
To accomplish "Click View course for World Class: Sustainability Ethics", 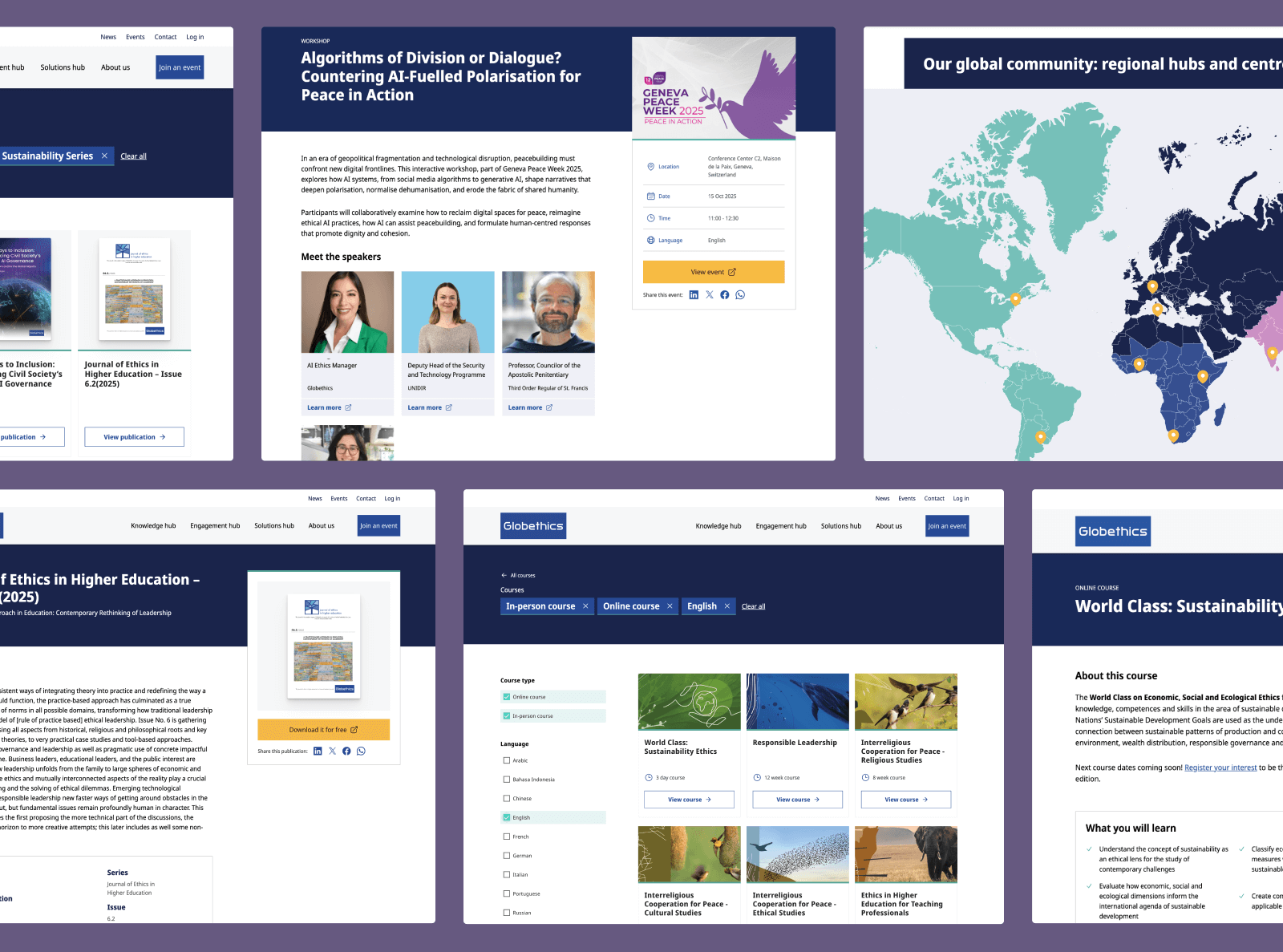I will (x=688, y=800).
